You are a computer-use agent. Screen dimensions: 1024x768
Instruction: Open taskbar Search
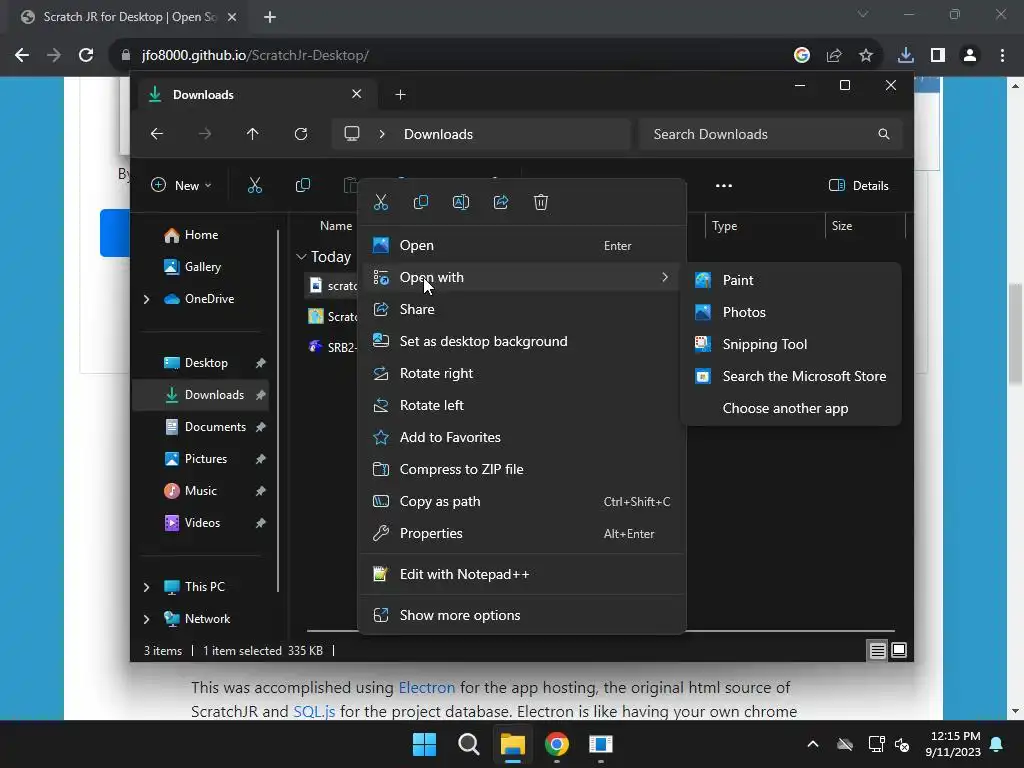469,744
